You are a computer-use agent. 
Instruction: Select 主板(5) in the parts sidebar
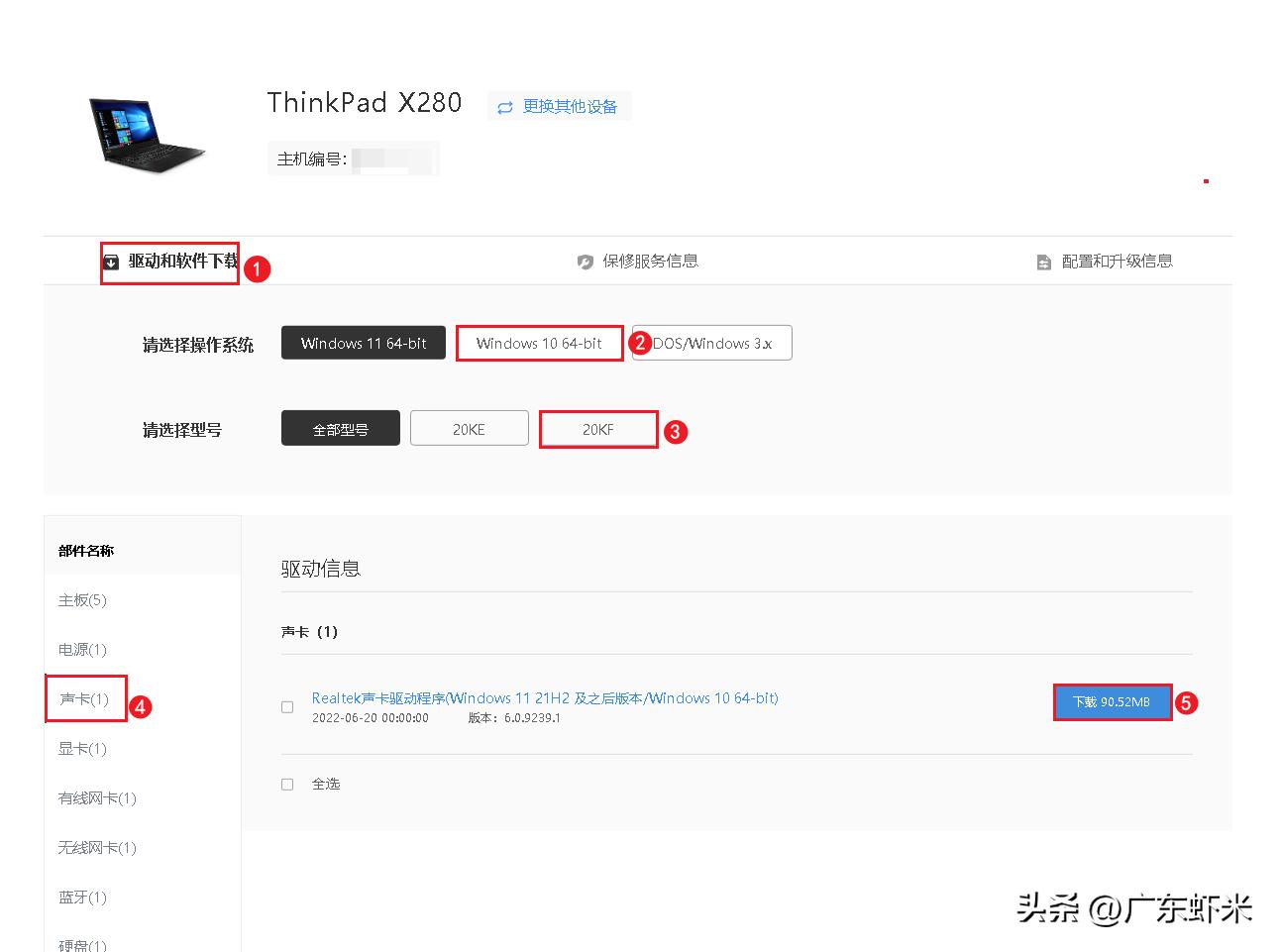pyautogui.click(x=81, y=599)
